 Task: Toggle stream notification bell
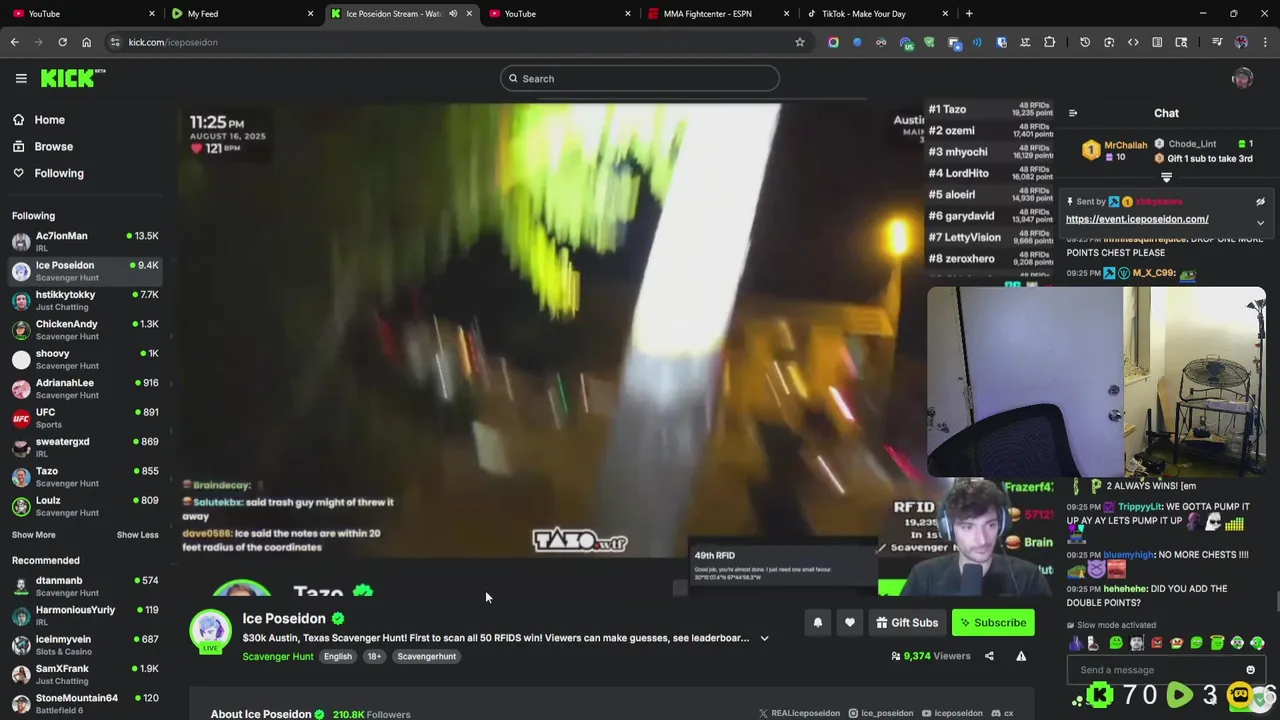817,623
